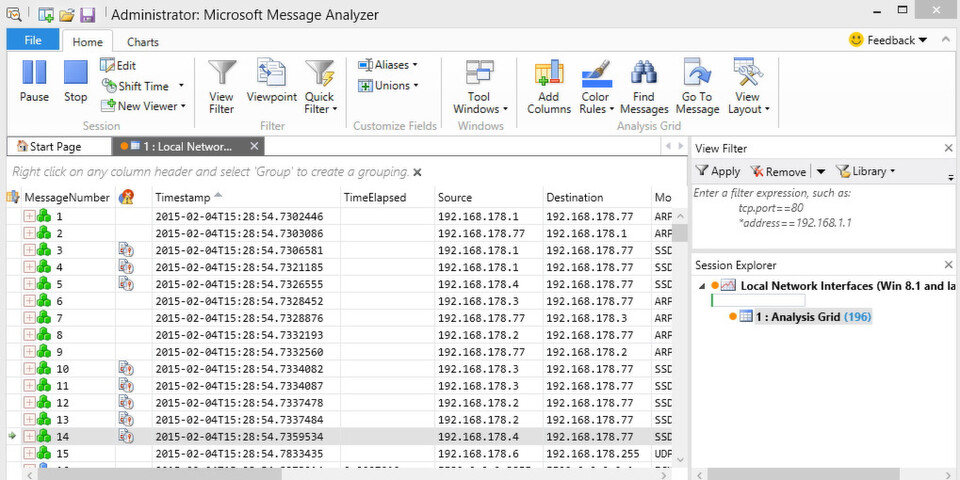This screenshot has height=480, width=960.
Task: Open the Color Rules menu
Action: 596,86
